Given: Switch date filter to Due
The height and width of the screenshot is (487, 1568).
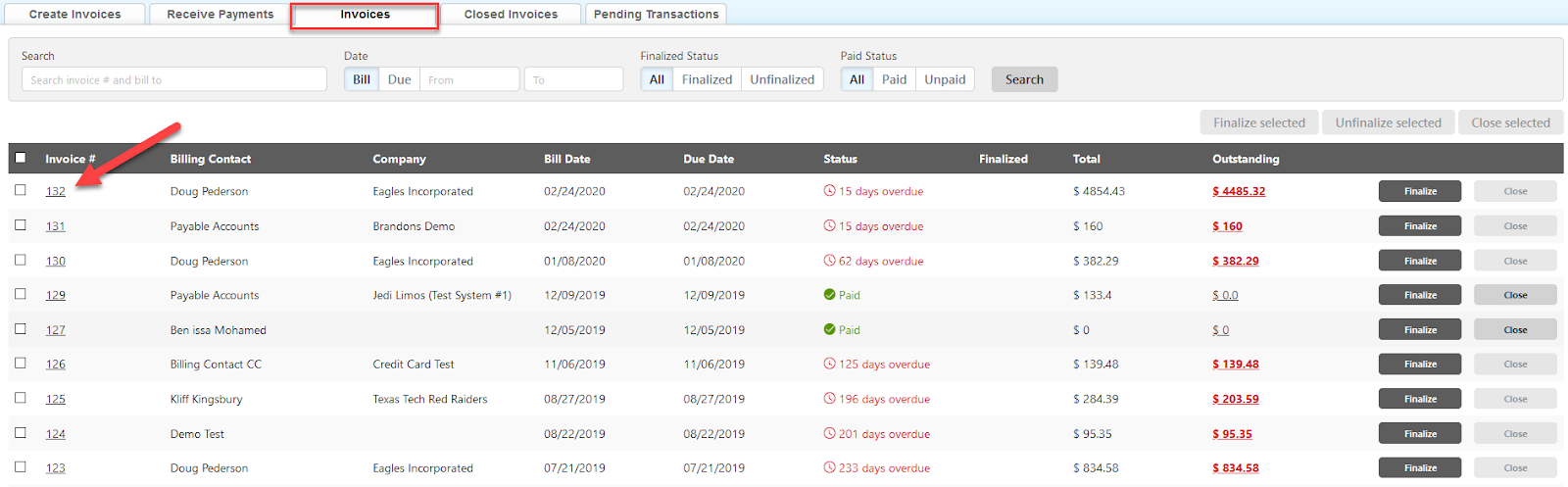Looking at the screenshot, I should (x=399, y=79).
